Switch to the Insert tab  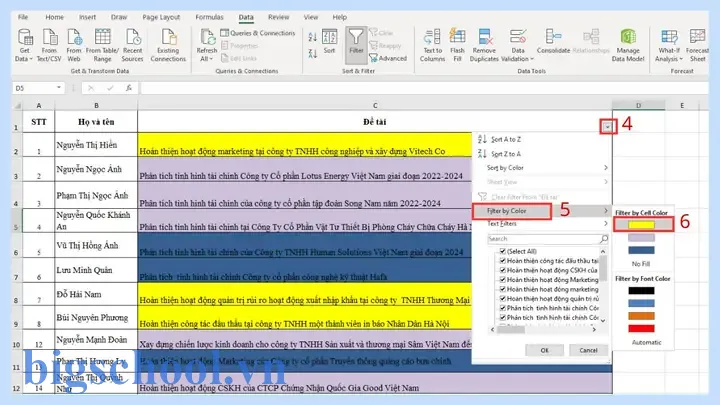87,17
